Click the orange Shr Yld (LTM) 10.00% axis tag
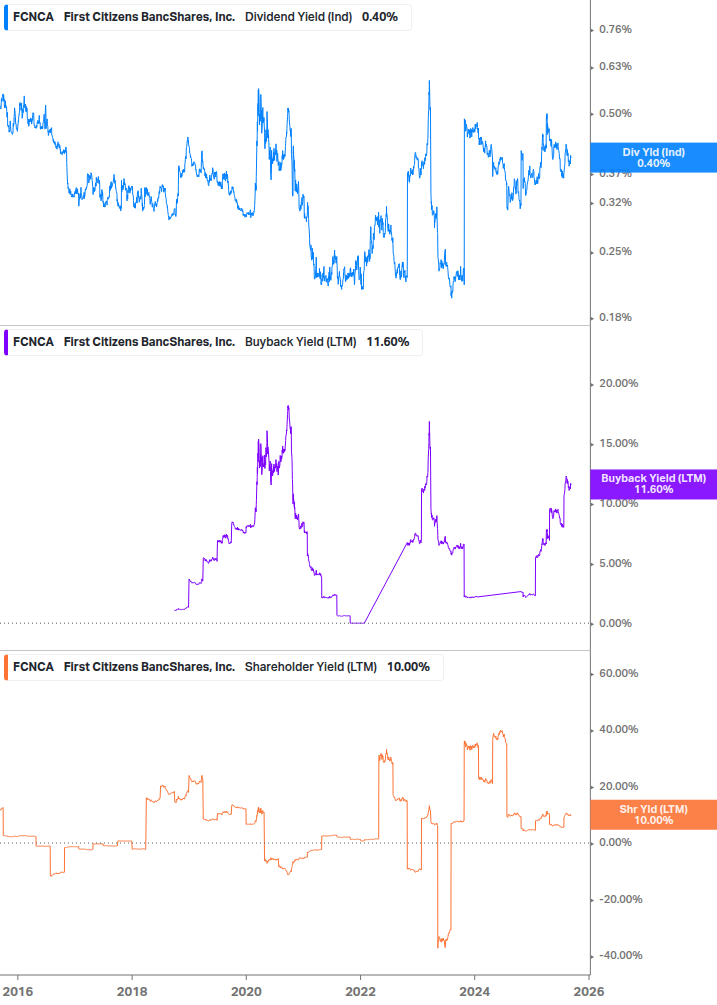717x1005 pixels. coord(653,815)
